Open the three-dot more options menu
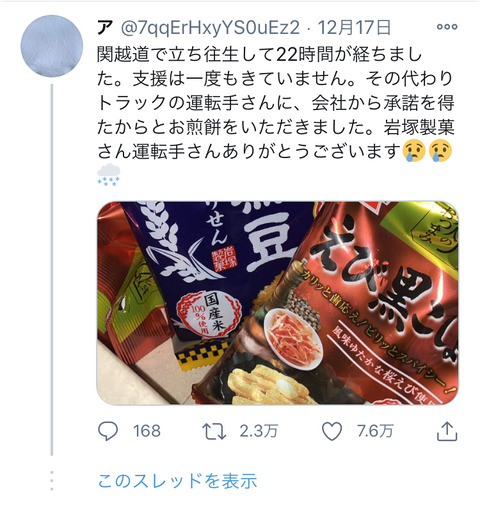This screenshot has width=480, height=505. (447, 27)
